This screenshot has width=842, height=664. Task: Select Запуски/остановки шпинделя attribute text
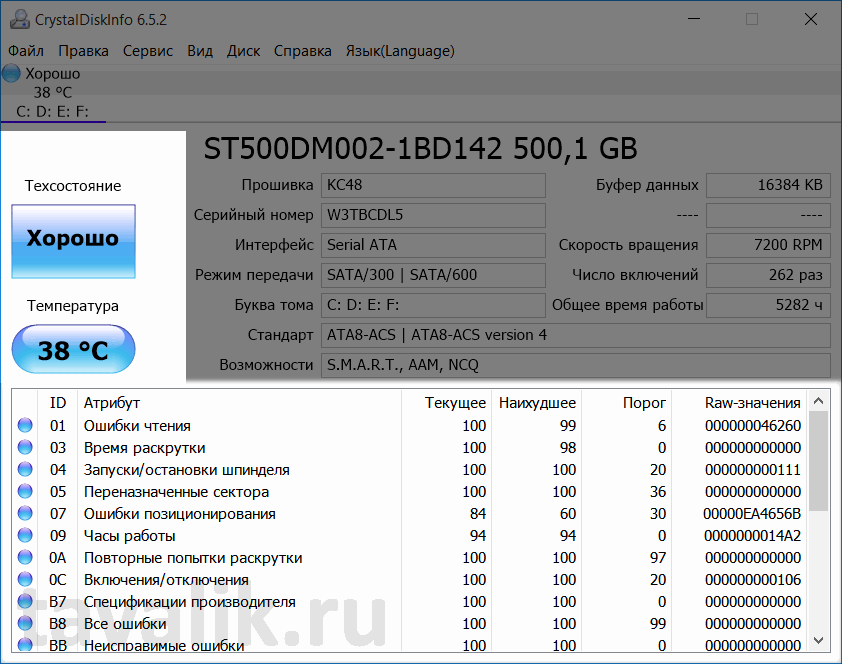[x=186, y=470]
